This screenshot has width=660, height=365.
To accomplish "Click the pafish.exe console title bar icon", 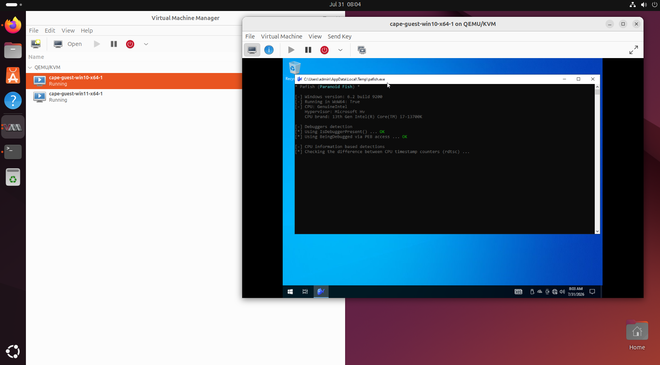I will (300, 79).
